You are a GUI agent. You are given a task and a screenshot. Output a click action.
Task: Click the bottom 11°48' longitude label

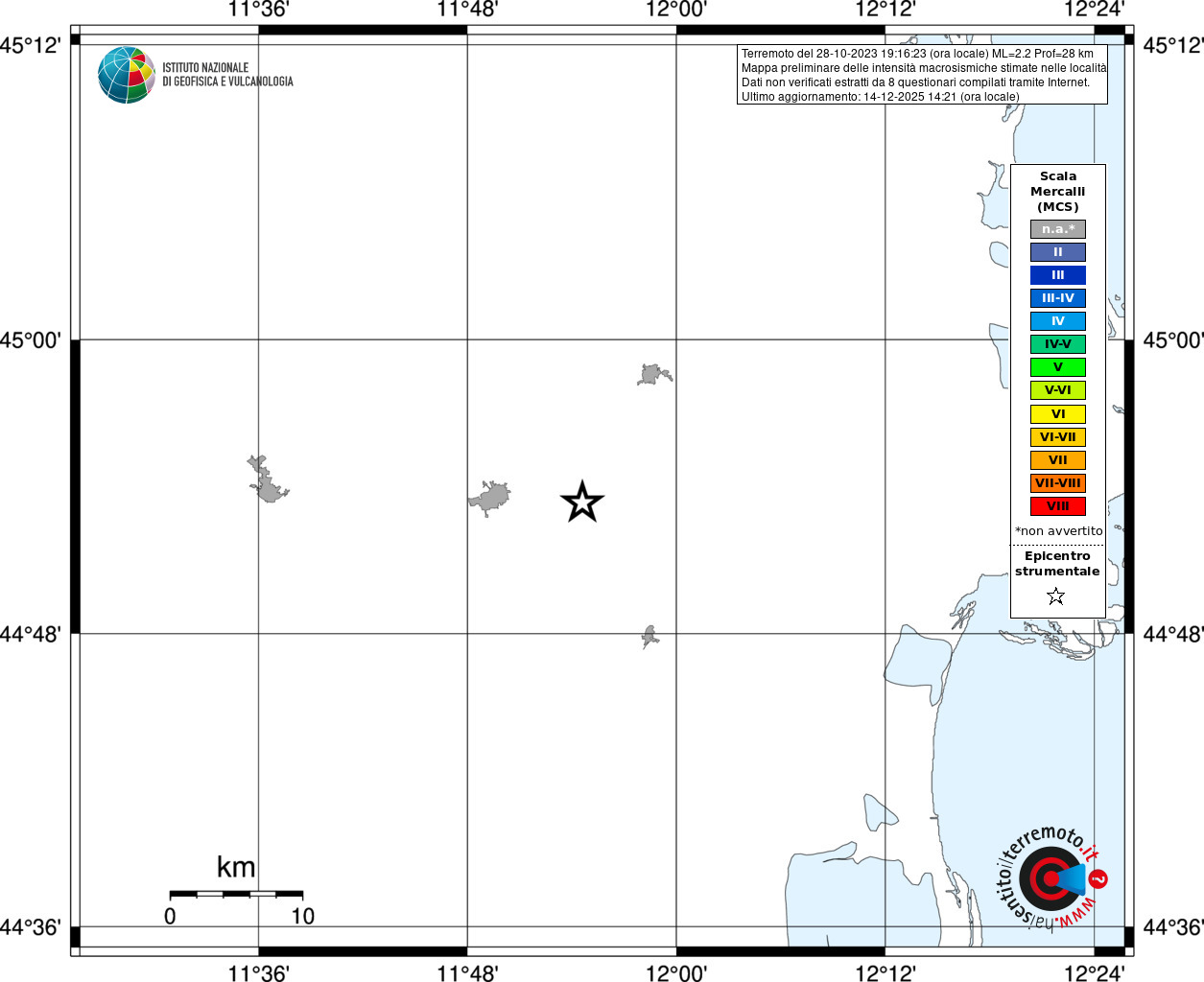point(467,972)
